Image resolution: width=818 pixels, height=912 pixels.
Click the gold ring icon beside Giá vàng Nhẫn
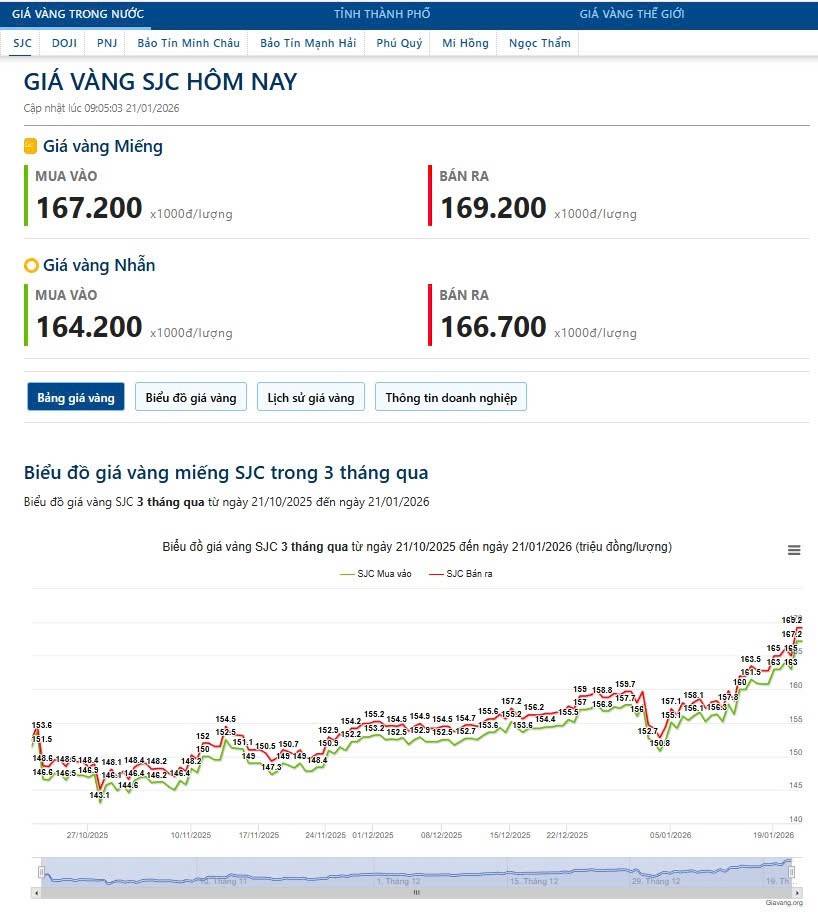pyautogui.click(x=31, y=266)
